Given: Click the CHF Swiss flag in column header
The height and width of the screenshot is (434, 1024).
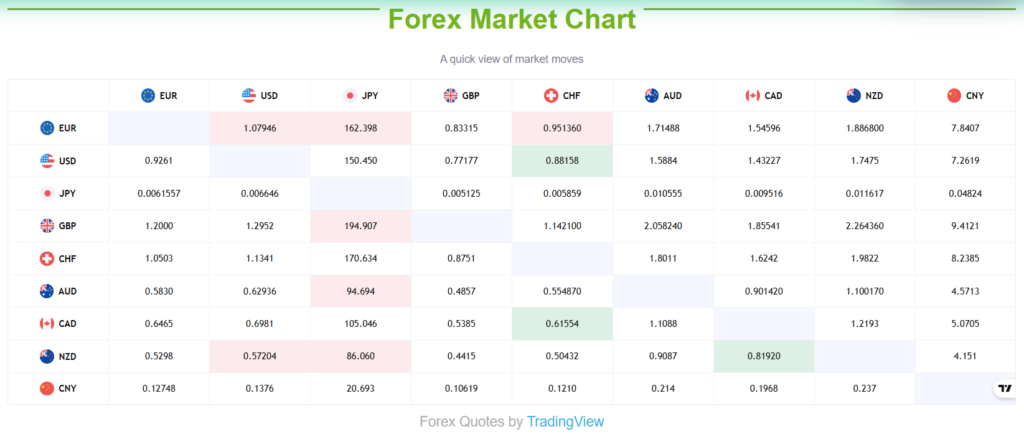Looking at the screenshot, I should [x=551, y=96].
